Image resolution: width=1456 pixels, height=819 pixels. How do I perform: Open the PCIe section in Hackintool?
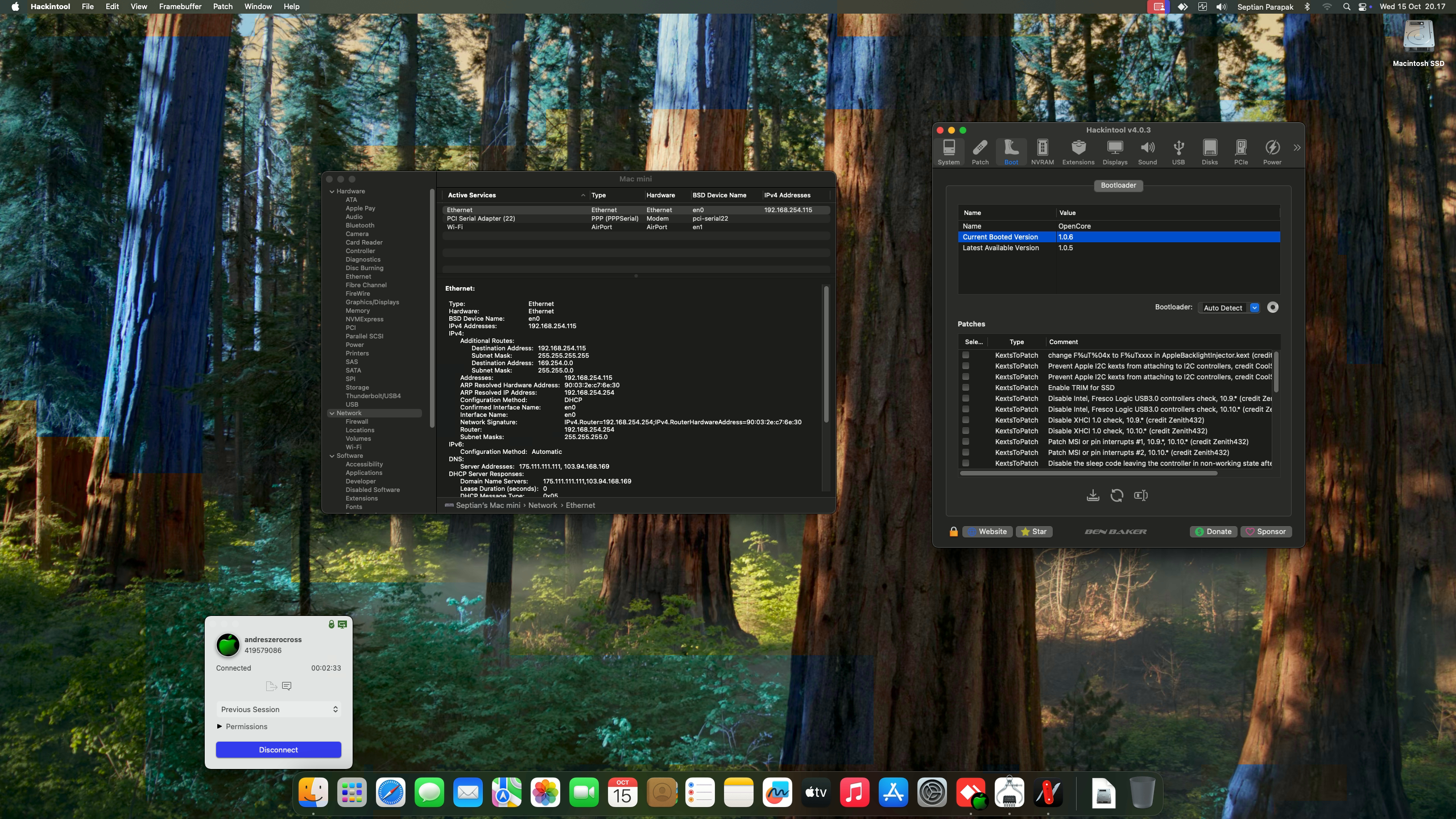[1241, 152]
